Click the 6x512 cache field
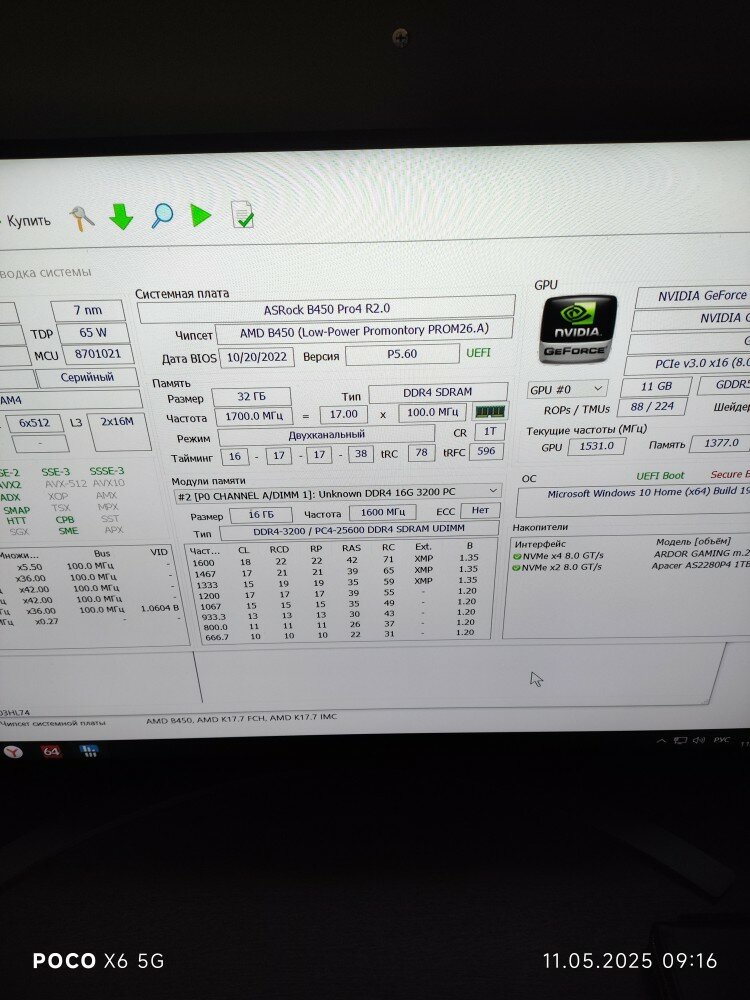Screen dimensions: 750x1000 coord(34,423)
